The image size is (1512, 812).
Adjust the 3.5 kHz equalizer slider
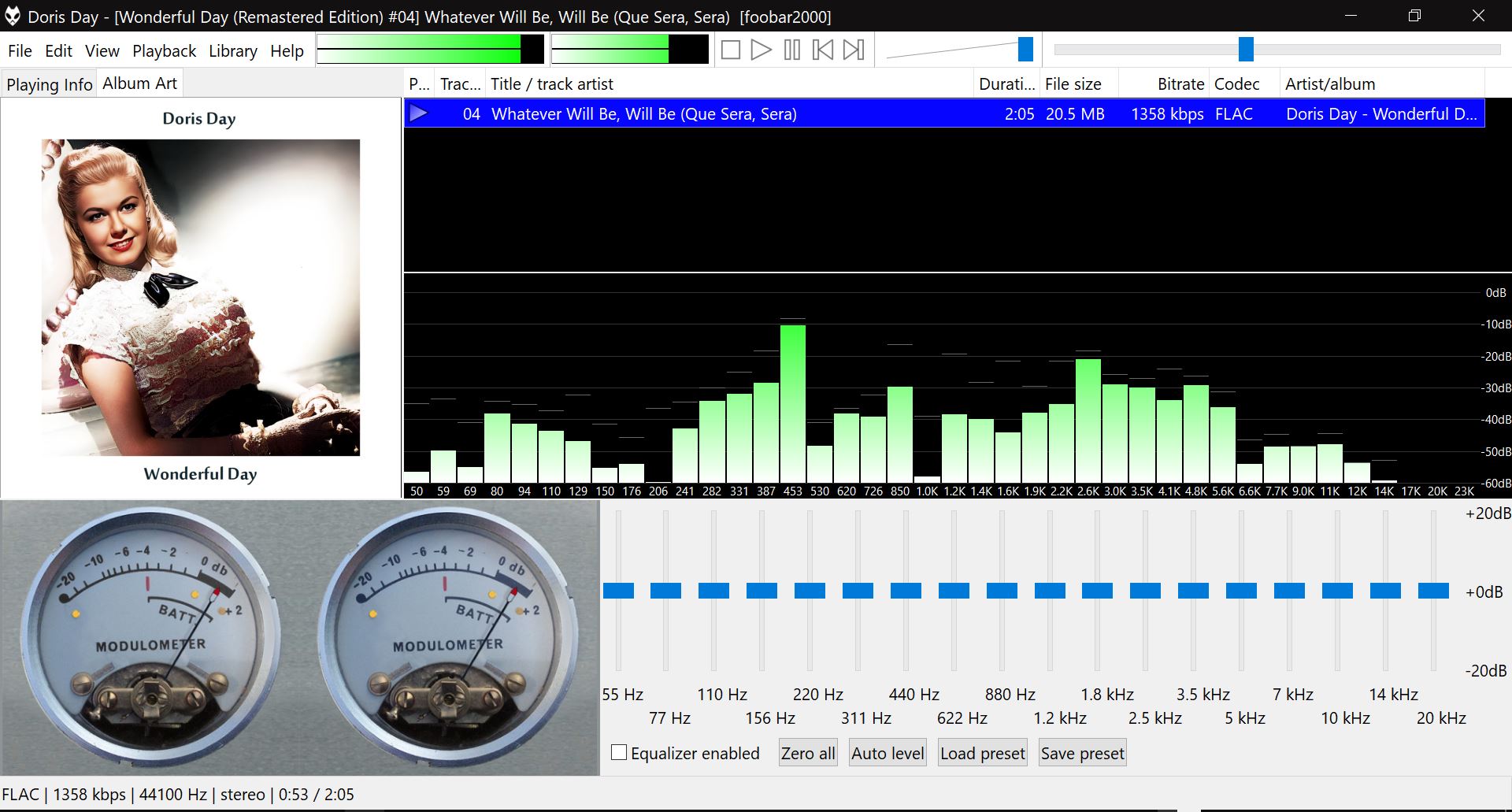(x=1193, y=591)
